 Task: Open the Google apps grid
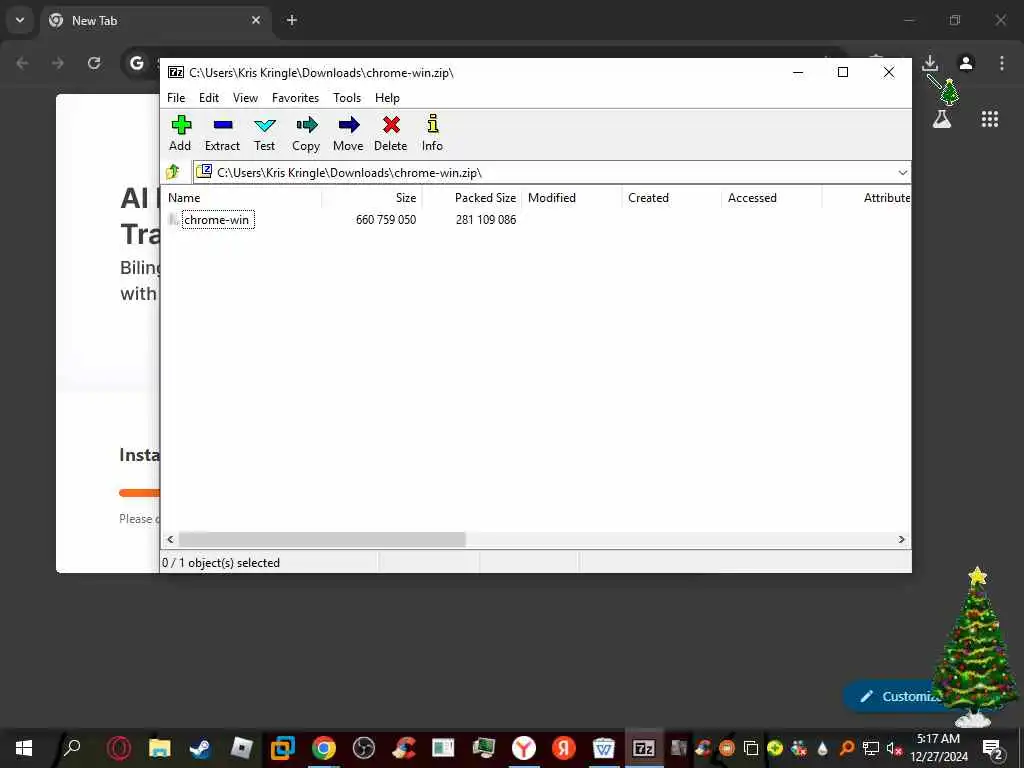(x=989, y=119)
